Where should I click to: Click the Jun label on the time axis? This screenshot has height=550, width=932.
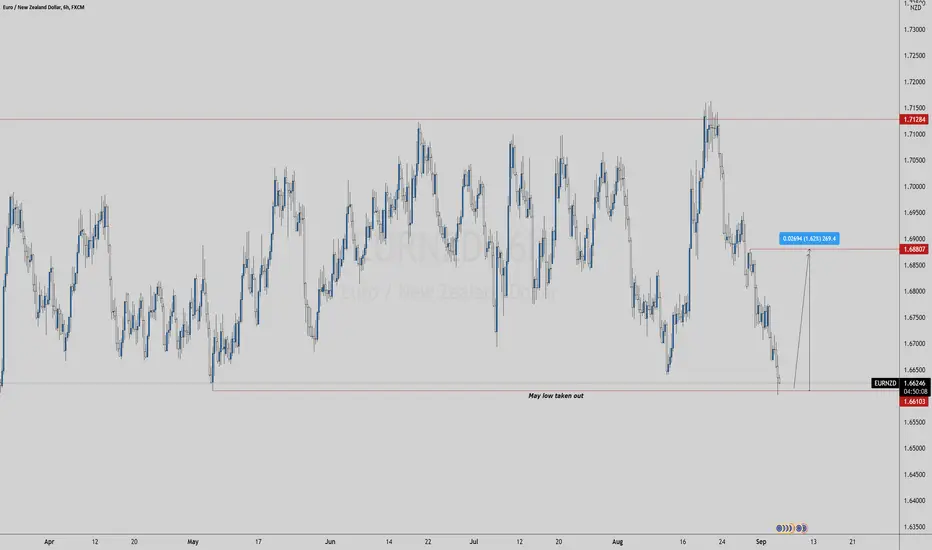330,542
